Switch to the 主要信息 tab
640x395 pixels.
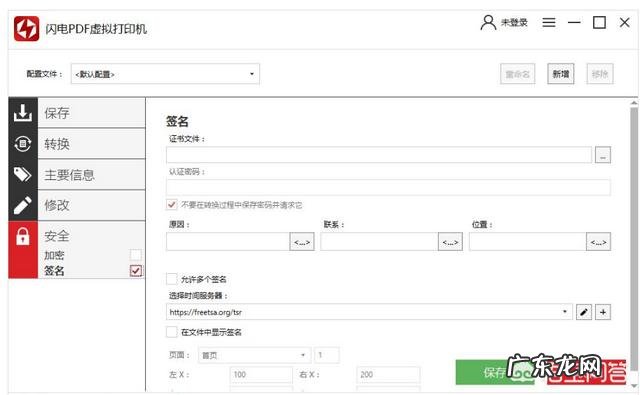click(x=91, y=175)
